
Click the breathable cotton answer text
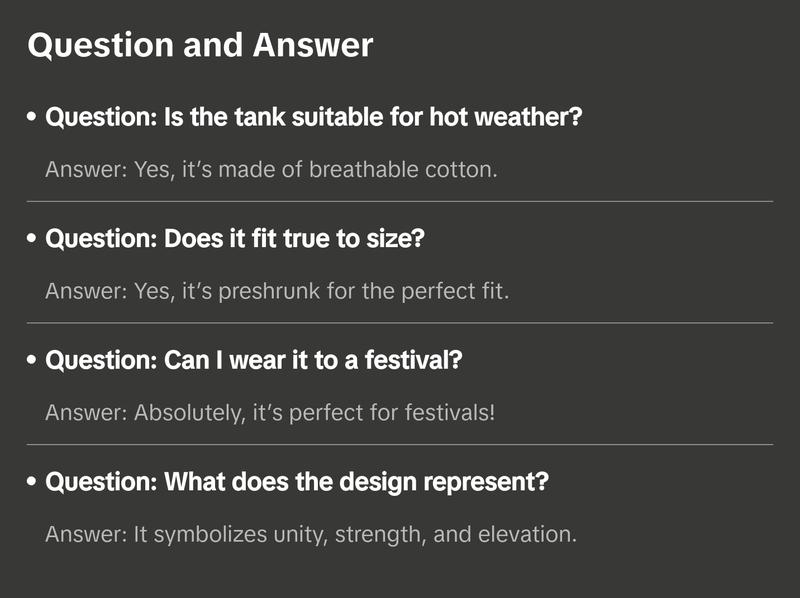coord(271,170)
